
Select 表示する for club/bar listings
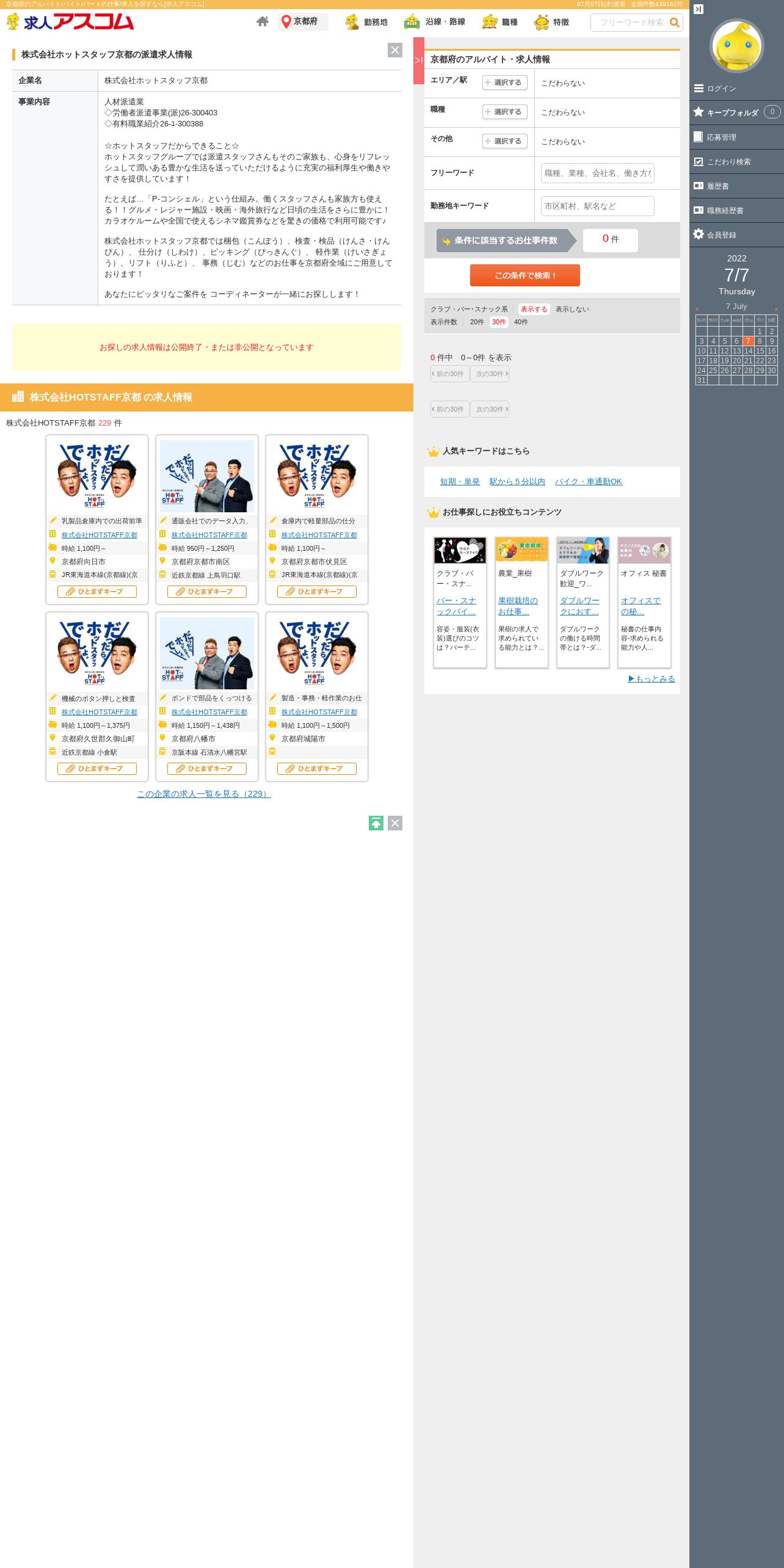click(534, 309)
